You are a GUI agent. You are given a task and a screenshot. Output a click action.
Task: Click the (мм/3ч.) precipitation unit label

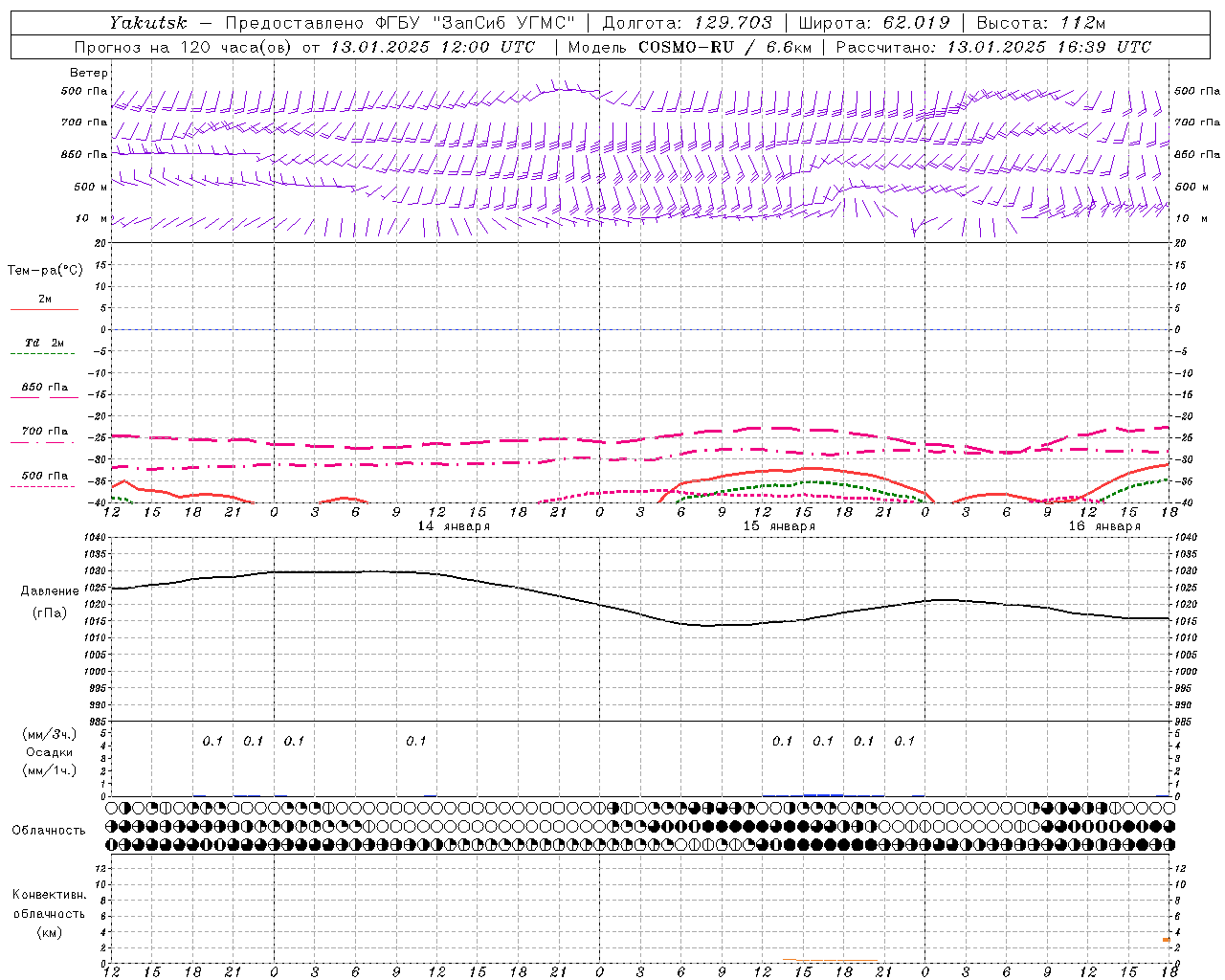(50, 735)
